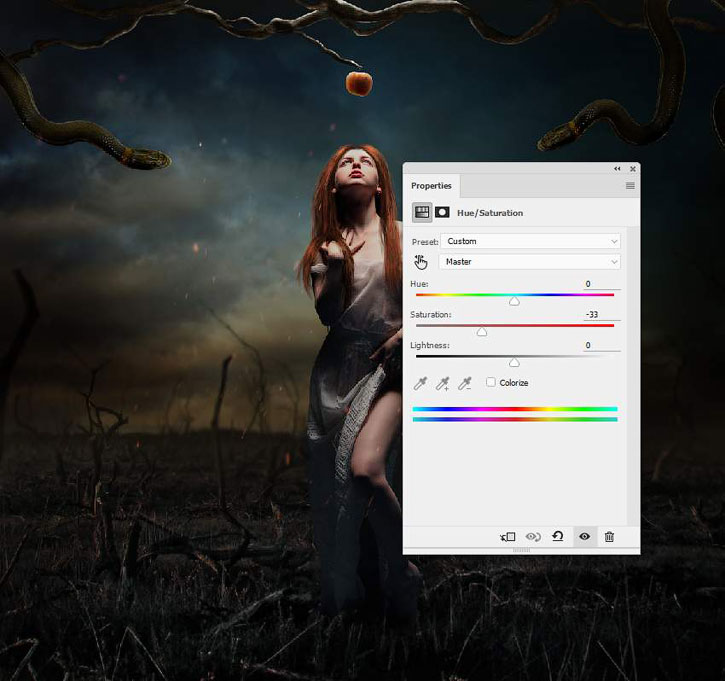
Task: Click the Saturation slider handle
Action: point(482,332)
